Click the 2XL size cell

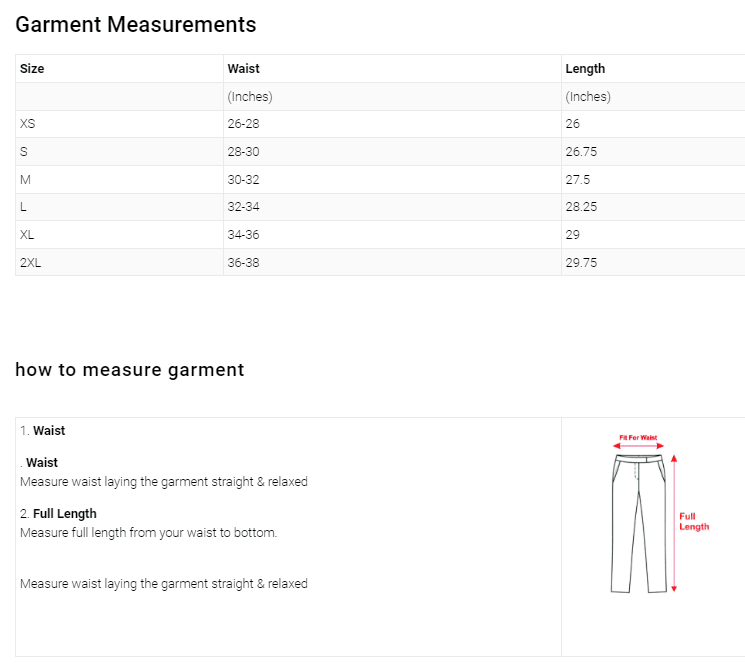click(x=30, y=263)
